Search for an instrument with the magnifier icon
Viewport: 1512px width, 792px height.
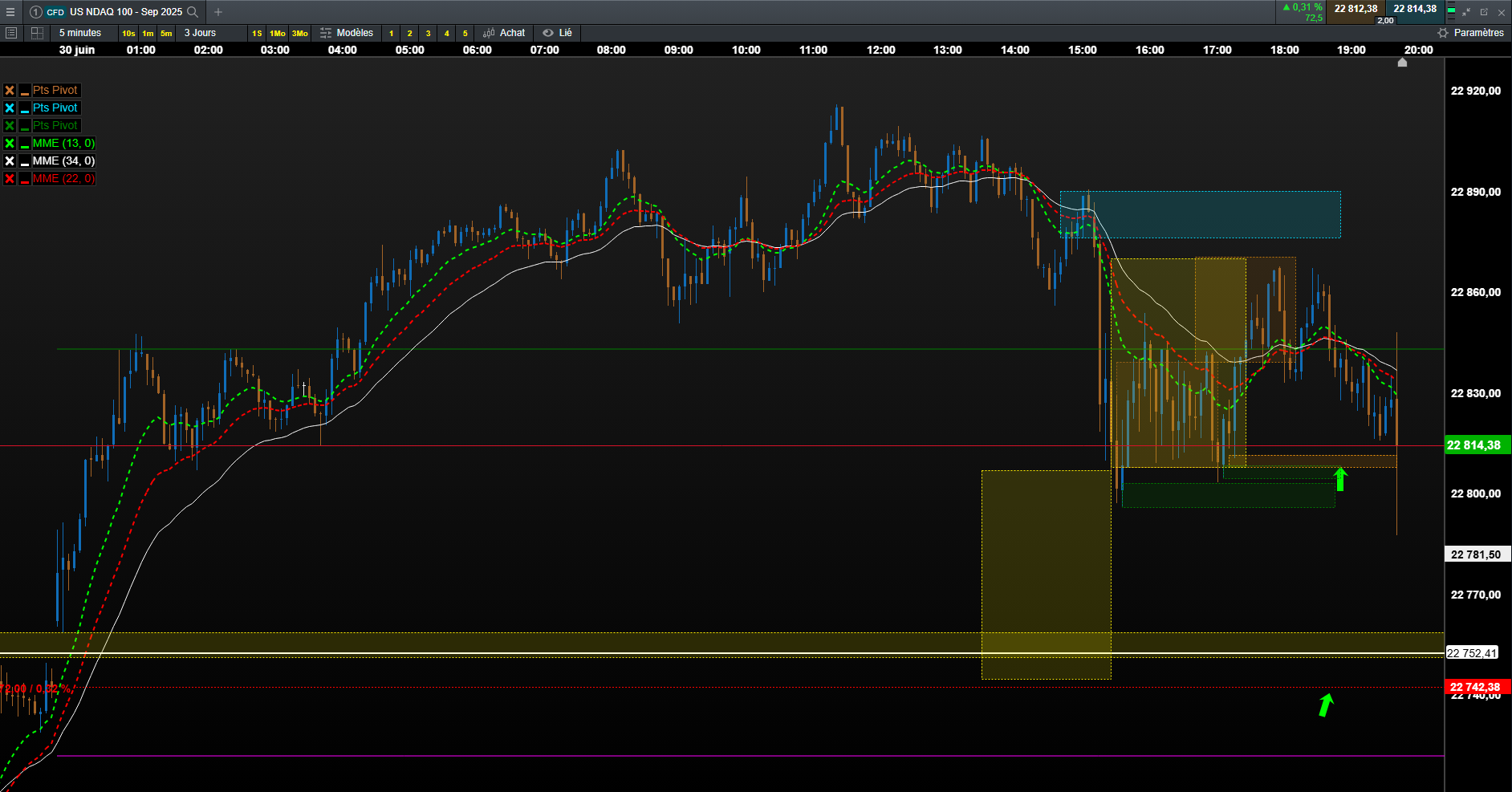[193, 12]
